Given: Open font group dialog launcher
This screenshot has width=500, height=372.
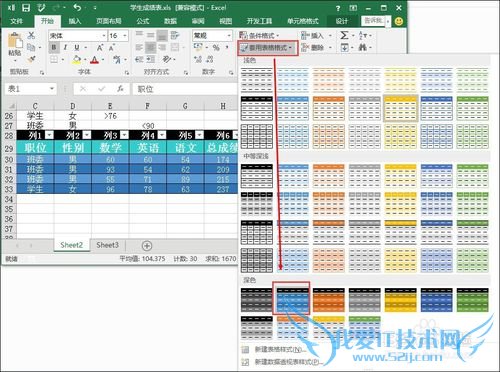Looking at the screenshot, I should coord(127,72).
